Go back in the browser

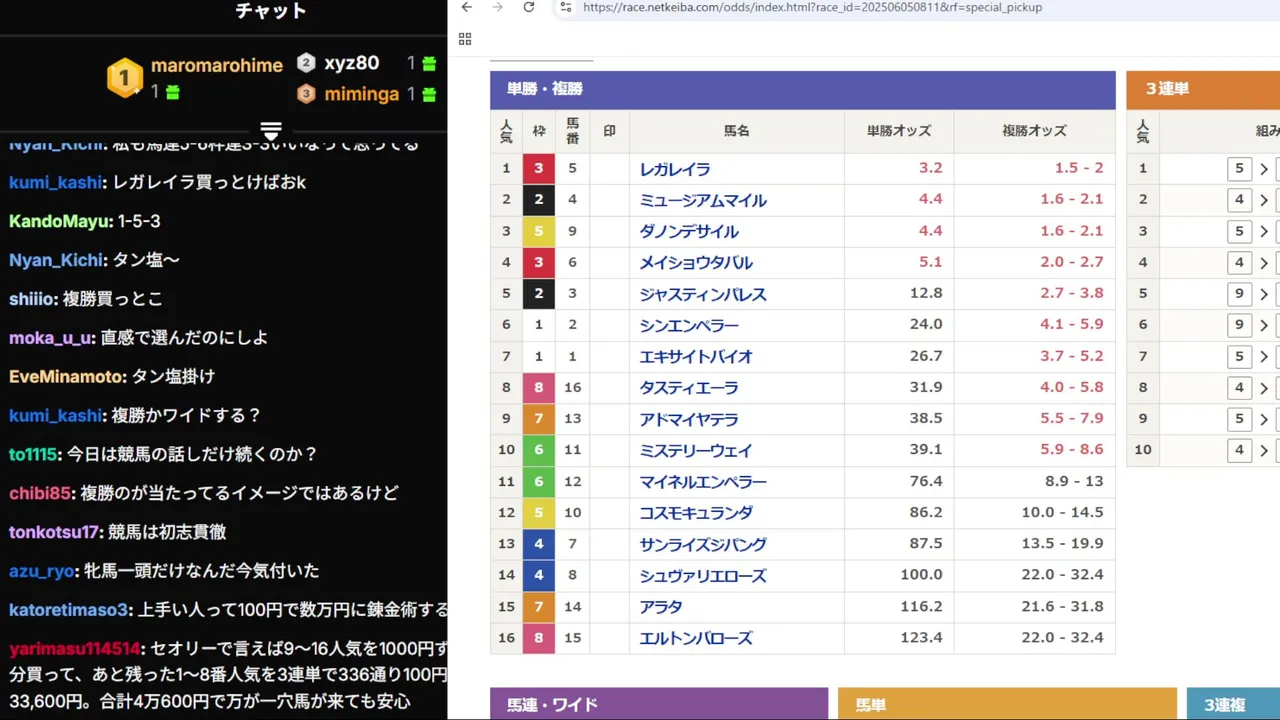(x=466, y=7)
